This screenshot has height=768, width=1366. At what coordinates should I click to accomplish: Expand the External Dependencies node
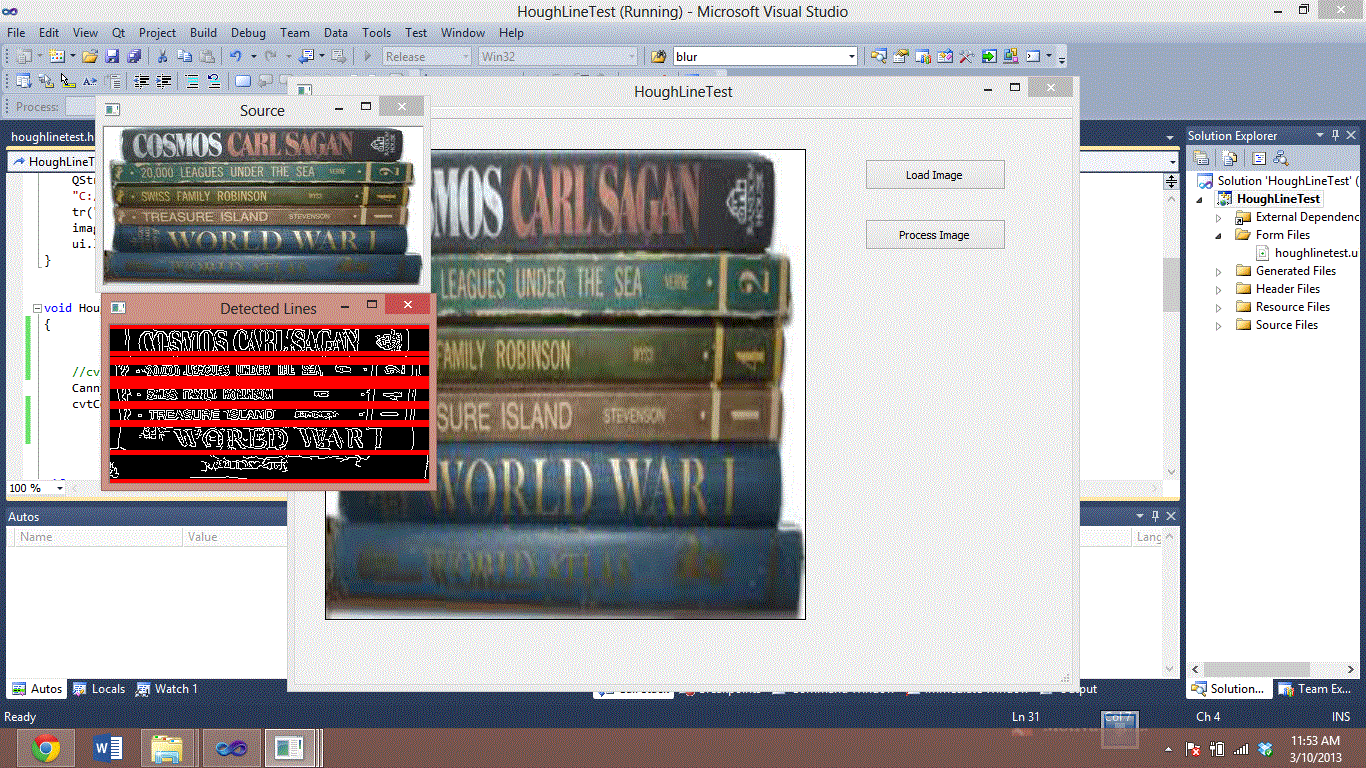[1218, 217]
